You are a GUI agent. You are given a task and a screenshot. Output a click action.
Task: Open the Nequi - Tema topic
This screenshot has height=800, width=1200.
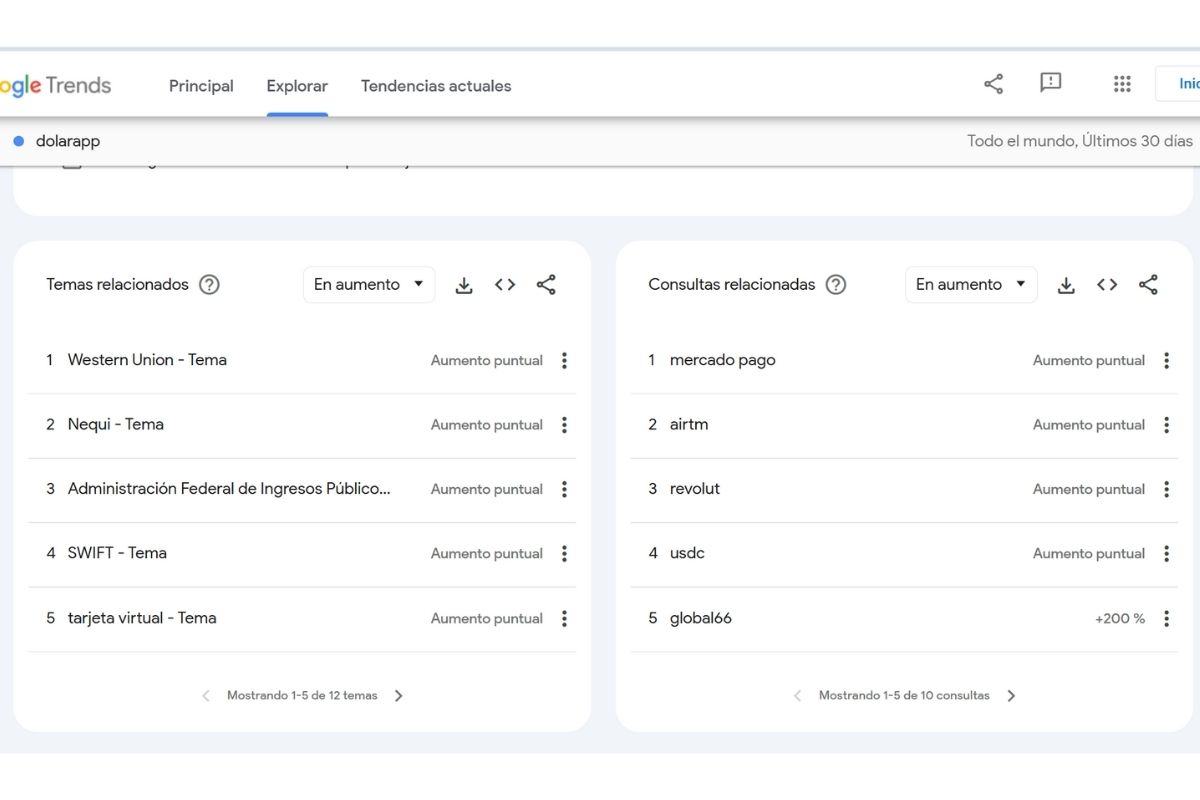pos(116,425)
